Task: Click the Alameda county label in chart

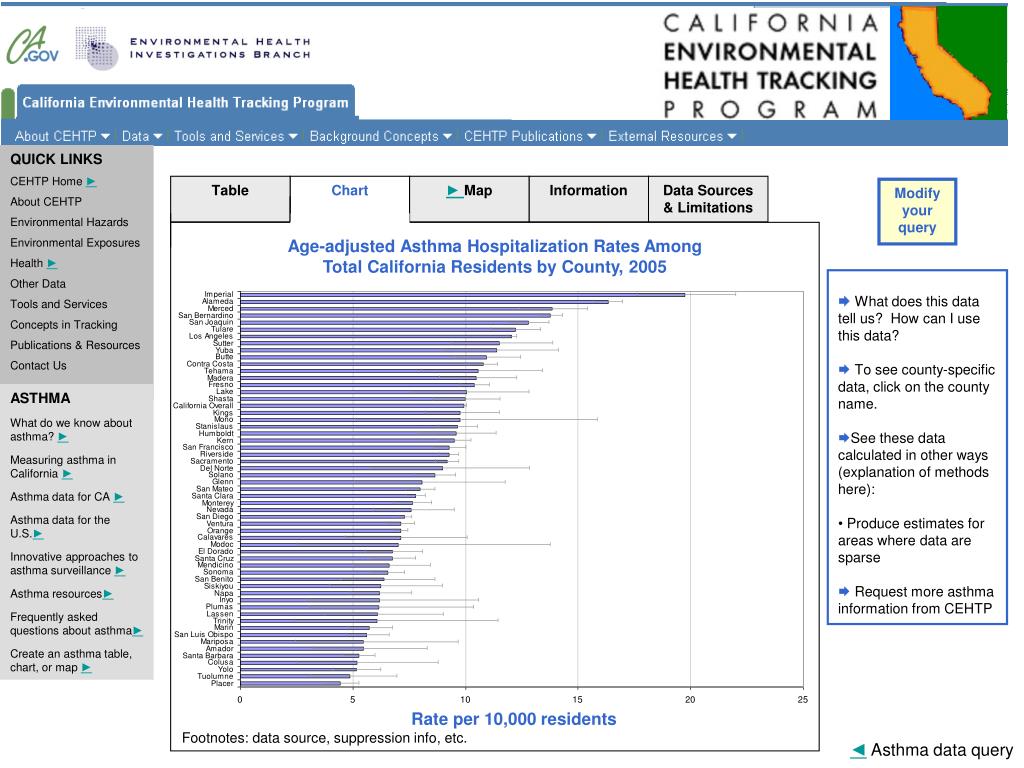Action: 217,302
